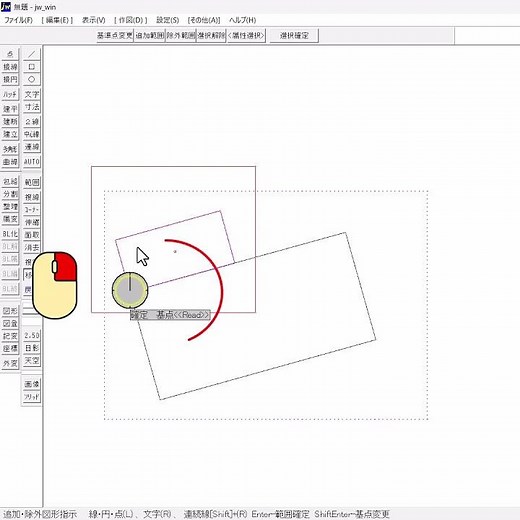The height and width of the screenshot is (520, 520).
Task: Select the コーナー corner tool
Action: pyautogui.click(x=32, y=210)
